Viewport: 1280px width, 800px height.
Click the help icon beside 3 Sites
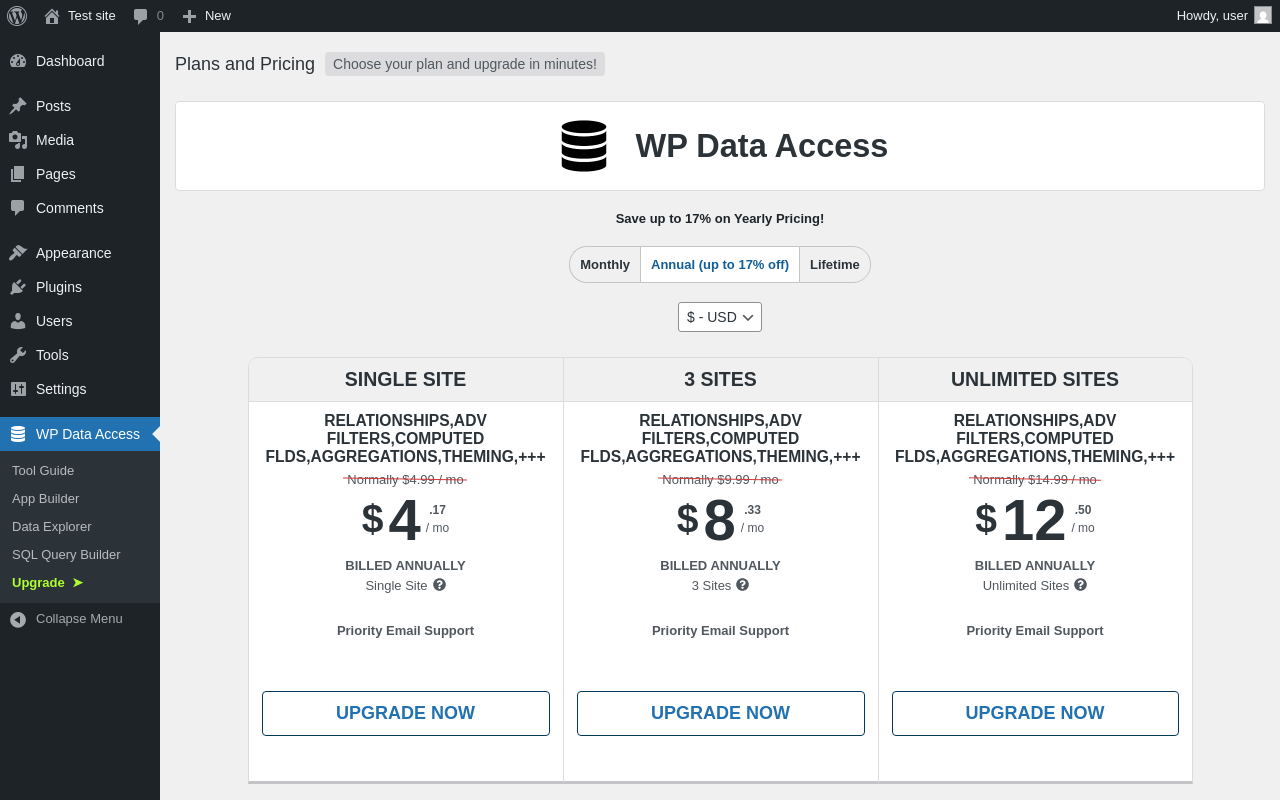tap(743, 585)
